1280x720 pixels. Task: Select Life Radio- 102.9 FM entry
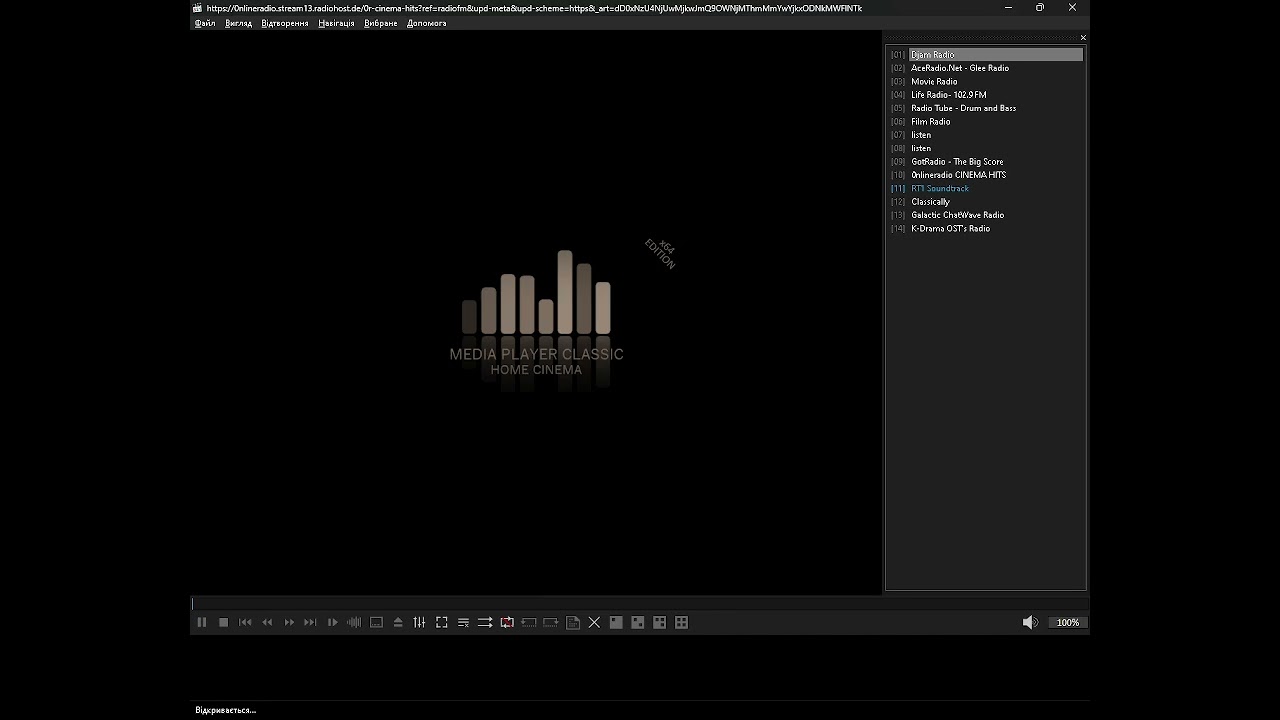(x=985, y=95)
